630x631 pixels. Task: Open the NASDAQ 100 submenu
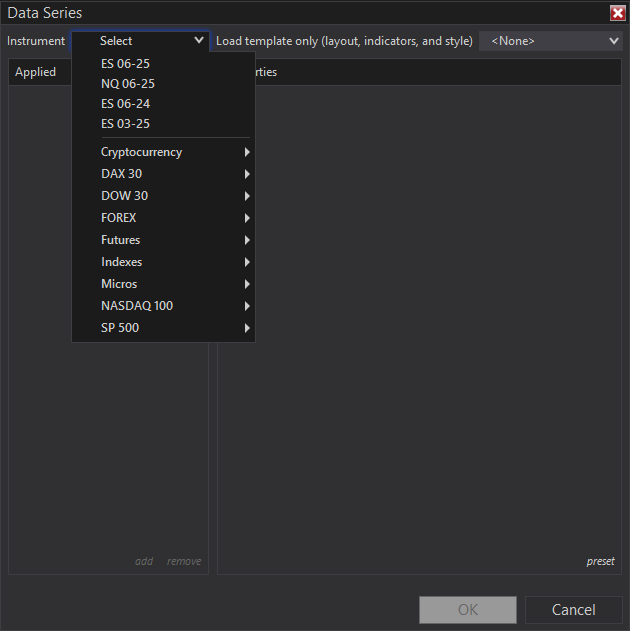tap(163, 306)
